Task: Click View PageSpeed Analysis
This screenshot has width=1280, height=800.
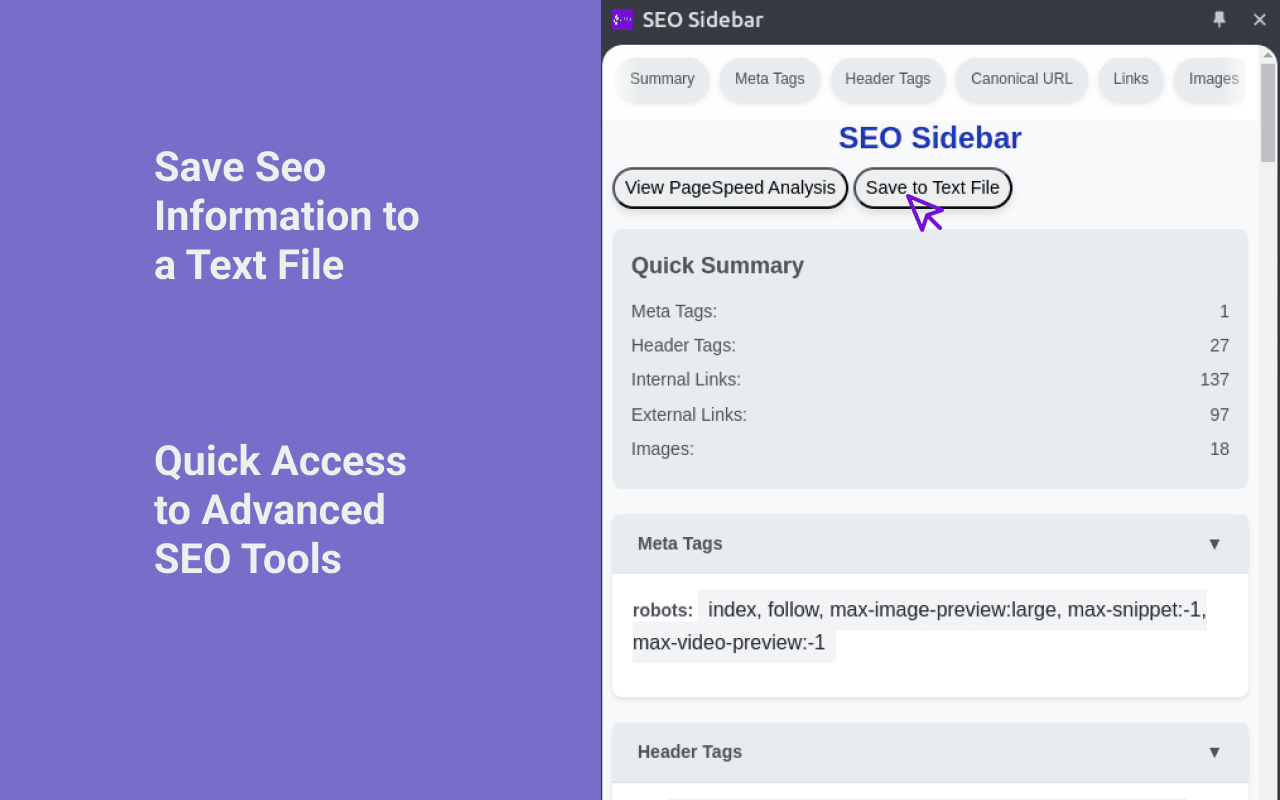Action: pyautogui.click(x=729, y=187)
